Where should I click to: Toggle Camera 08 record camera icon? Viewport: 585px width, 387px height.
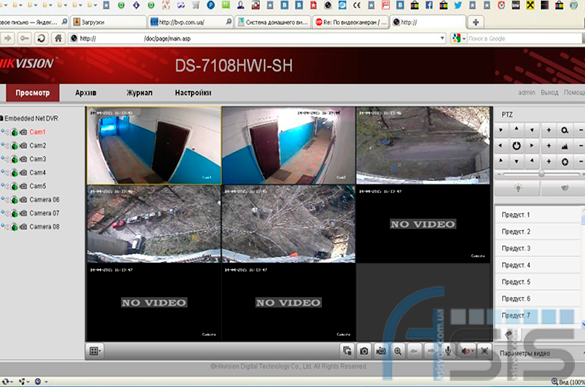[23, 227]
